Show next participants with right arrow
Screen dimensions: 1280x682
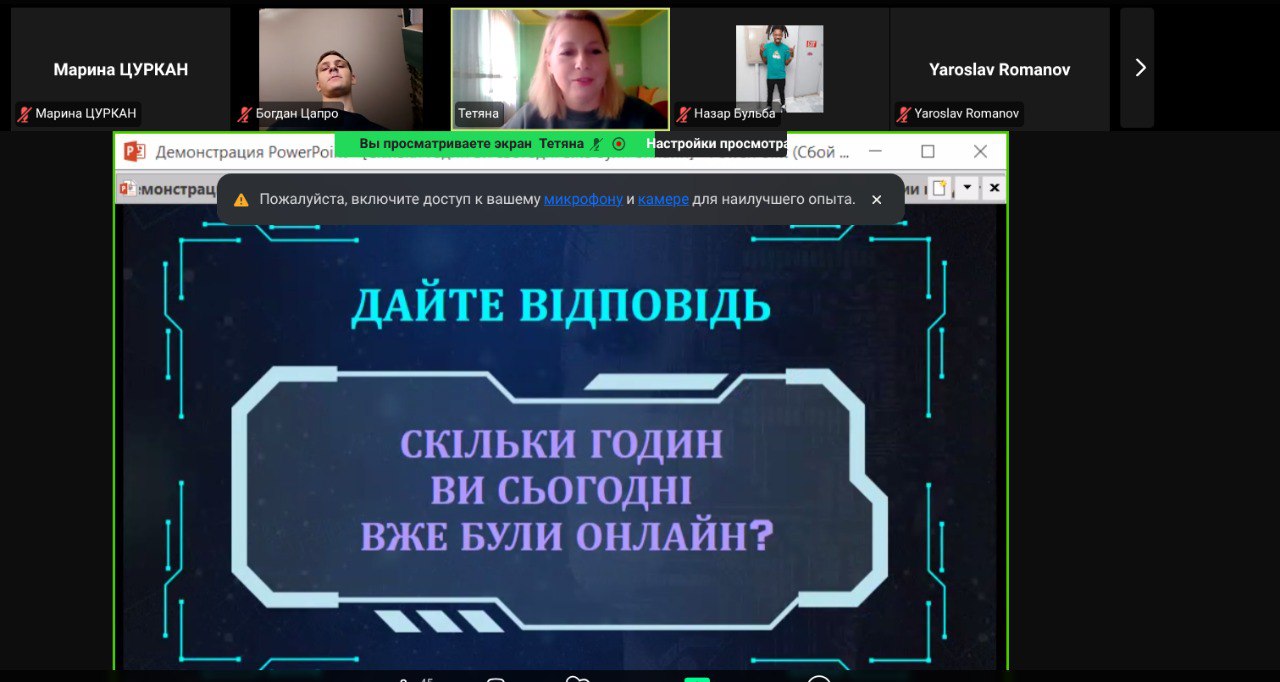coord(1138,68)
